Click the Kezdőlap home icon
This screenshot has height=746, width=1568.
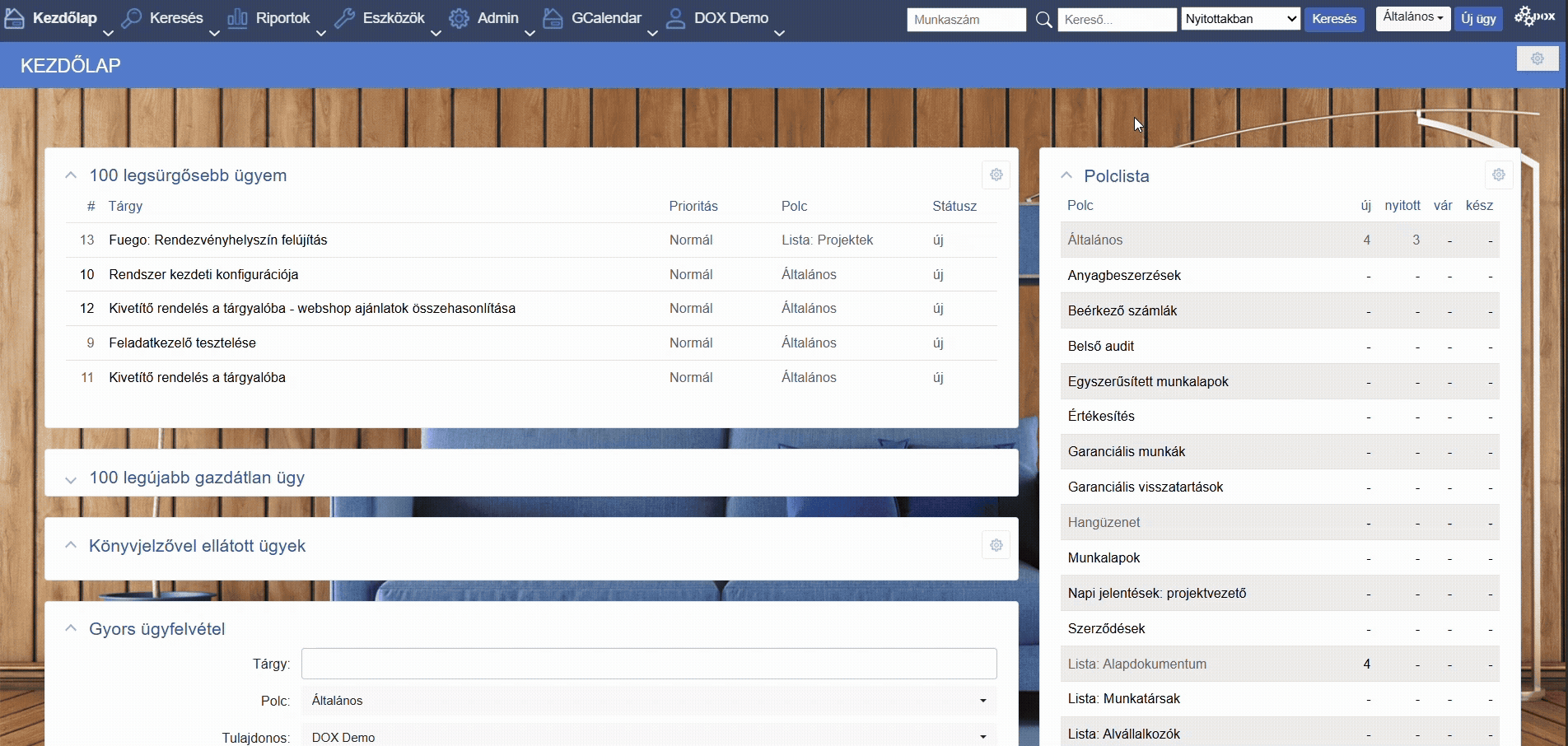tap(14, 19)
